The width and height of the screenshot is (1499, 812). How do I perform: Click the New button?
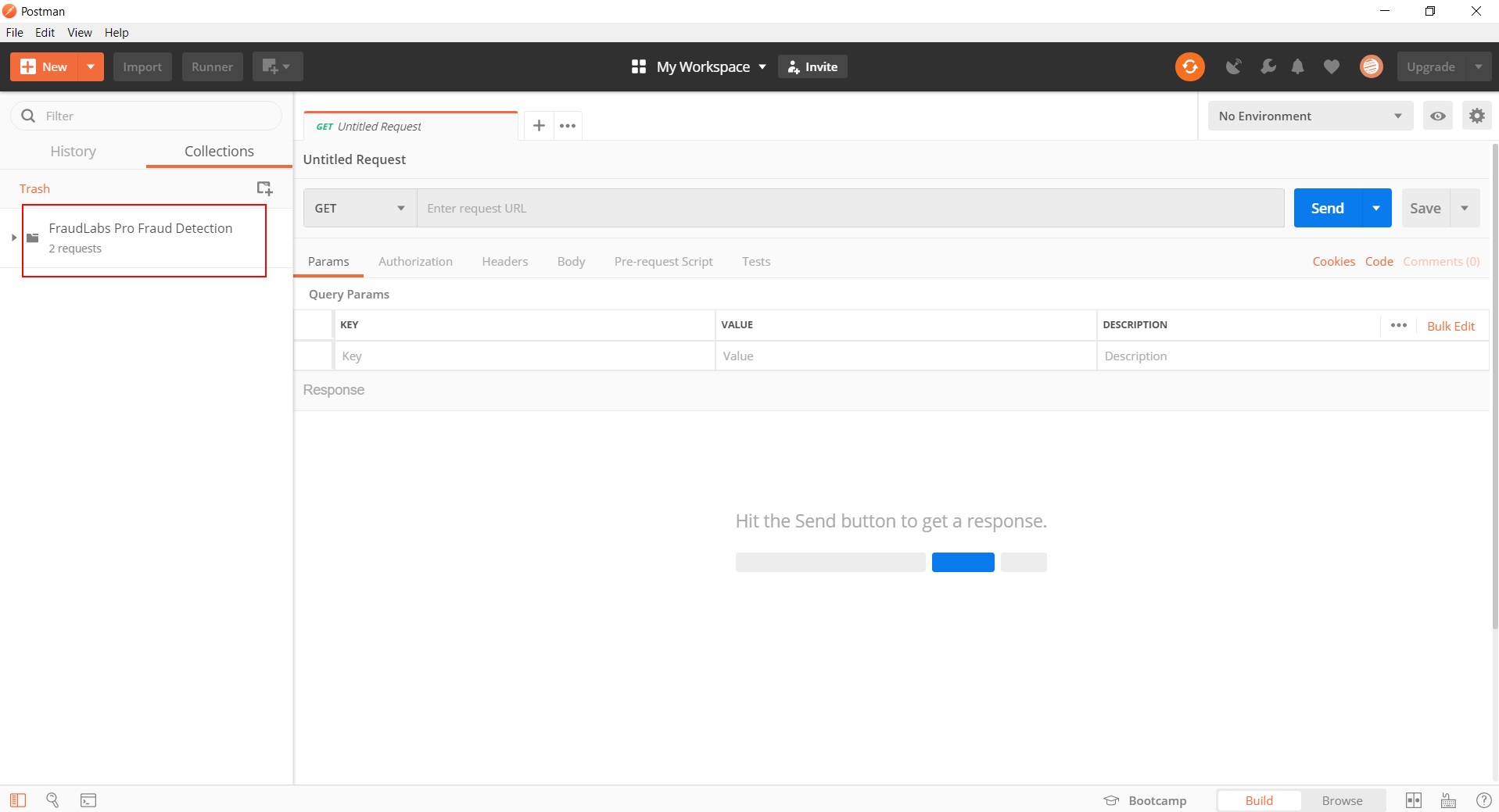(45, 66)
